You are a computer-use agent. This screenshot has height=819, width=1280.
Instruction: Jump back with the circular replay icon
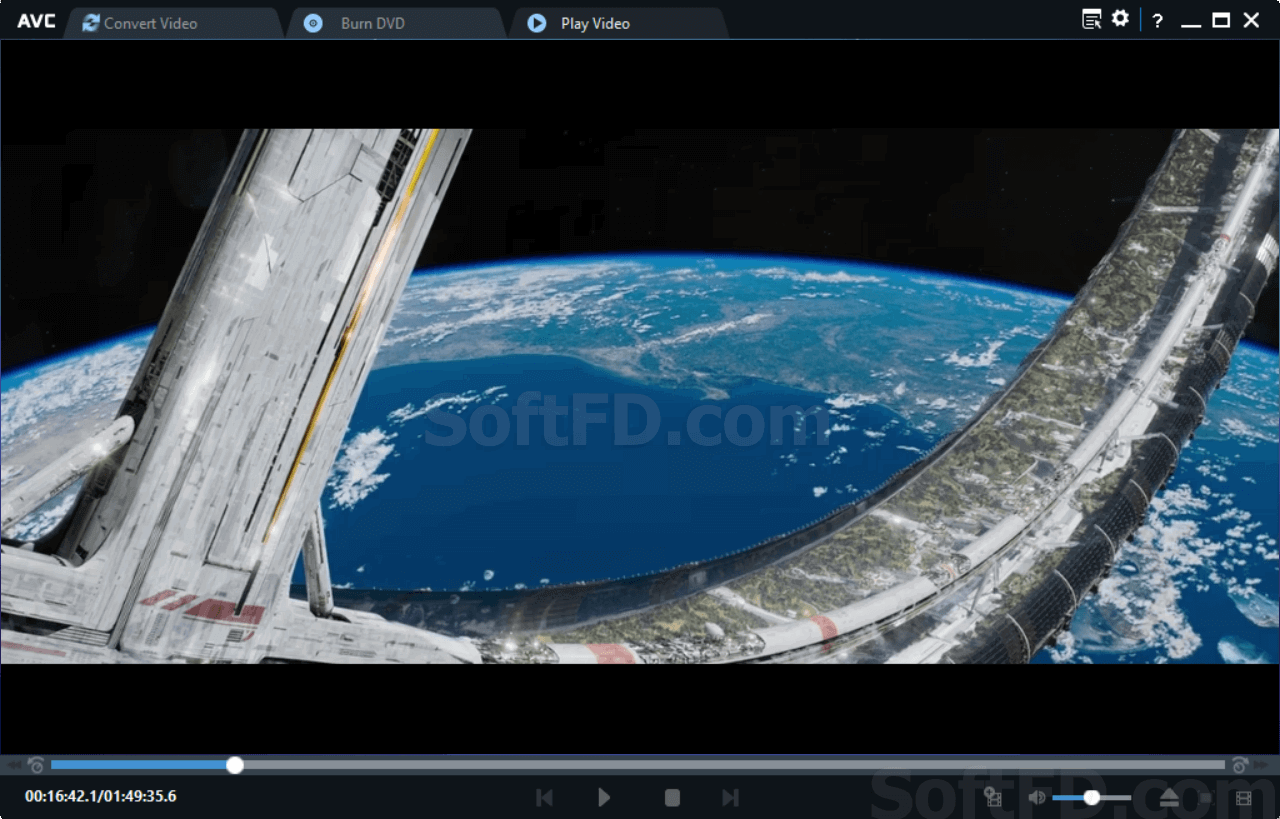(x=36, y=765)
